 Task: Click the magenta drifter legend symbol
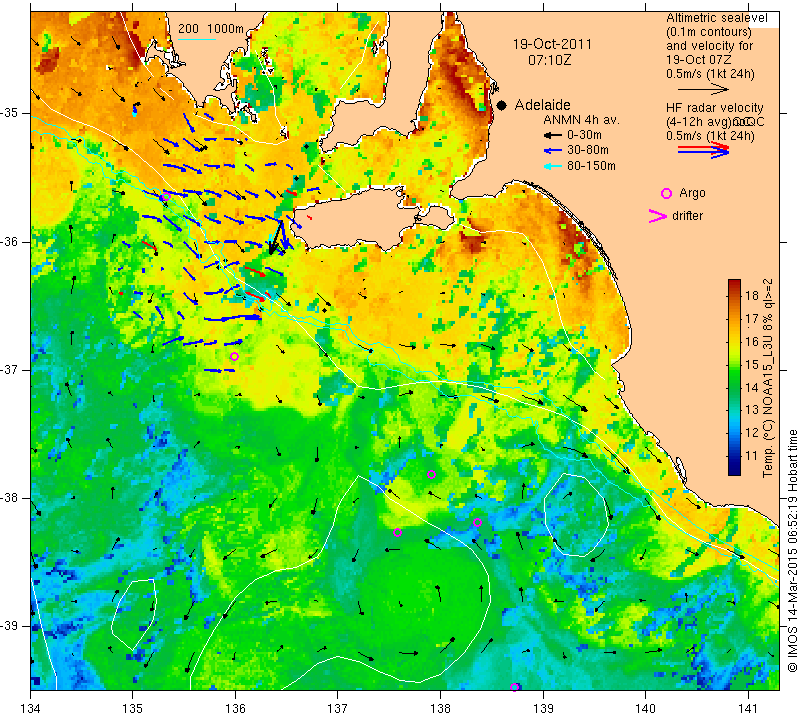(x=657, y=216)
